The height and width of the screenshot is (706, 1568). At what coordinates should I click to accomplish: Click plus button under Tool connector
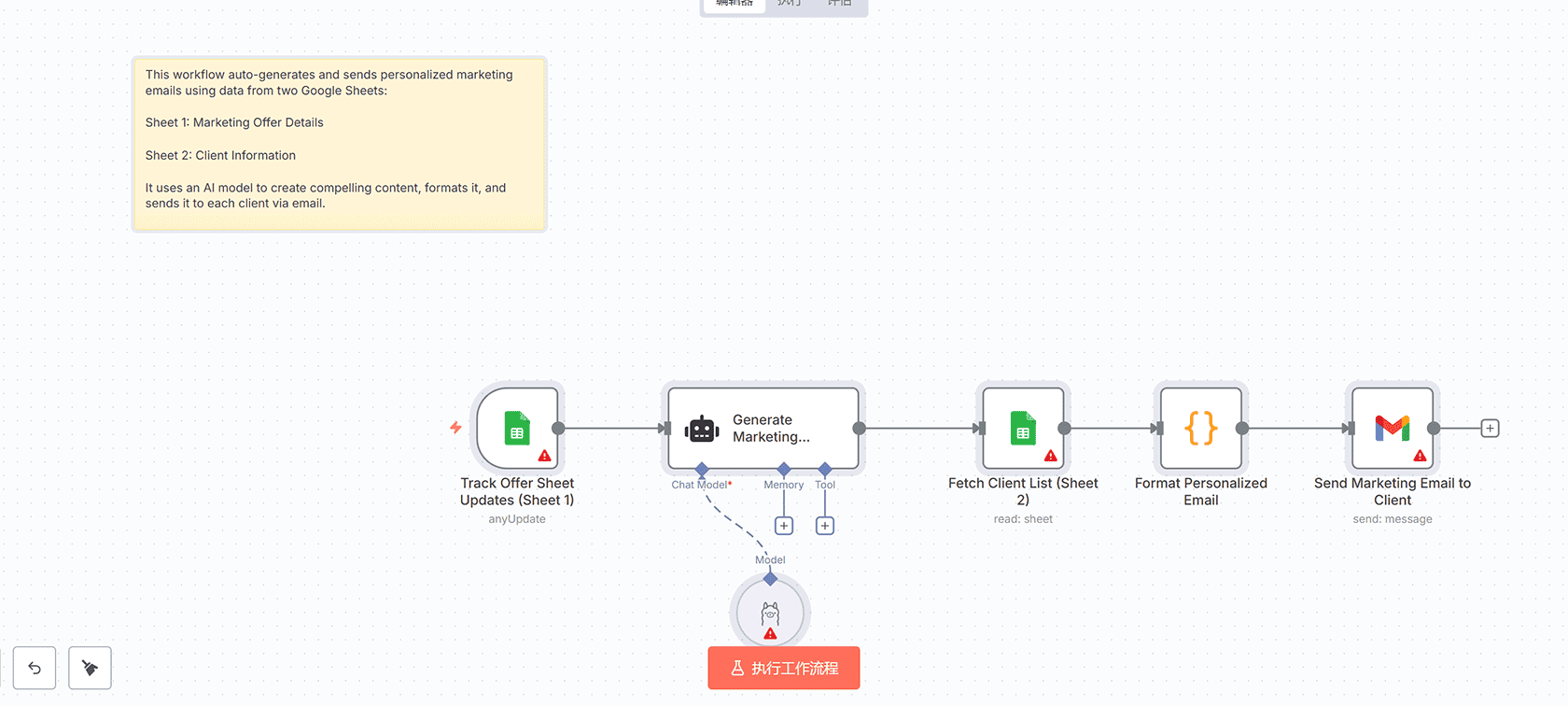coord(825,526)
